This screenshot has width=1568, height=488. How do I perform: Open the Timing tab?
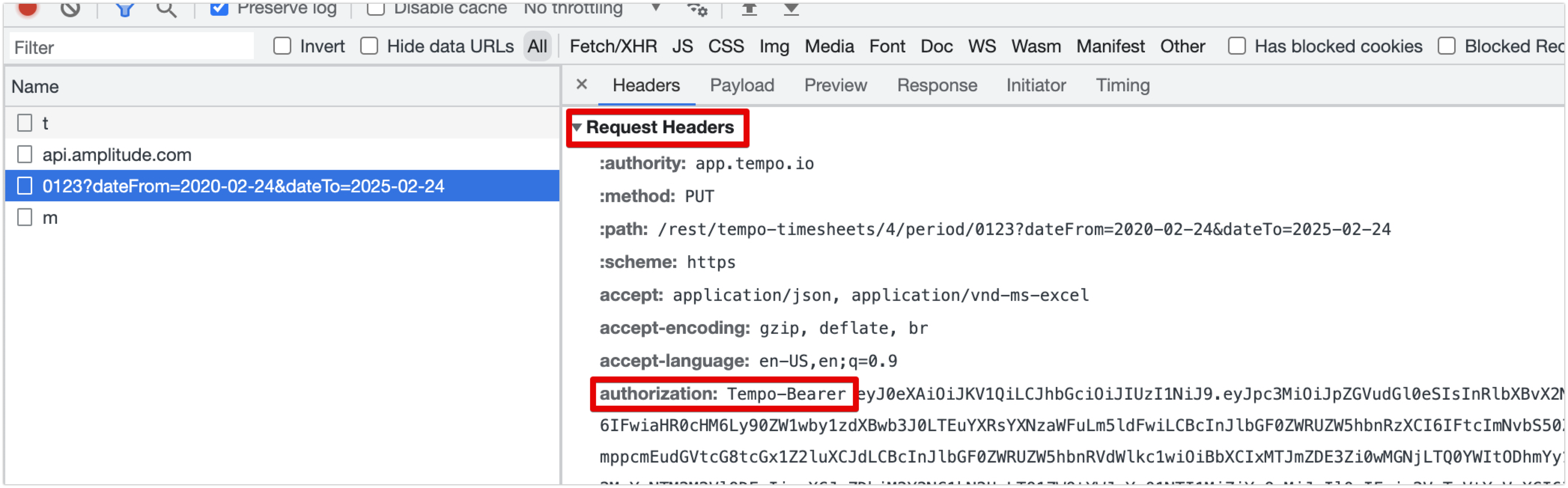(x=1122, y=85)
